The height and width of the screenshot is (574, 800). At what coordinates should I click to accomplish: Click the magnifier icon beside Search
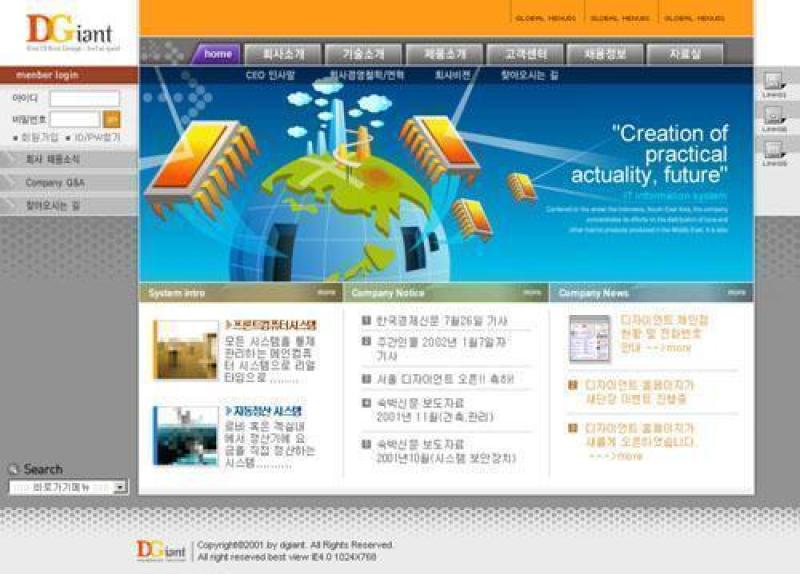coord(14,469)
